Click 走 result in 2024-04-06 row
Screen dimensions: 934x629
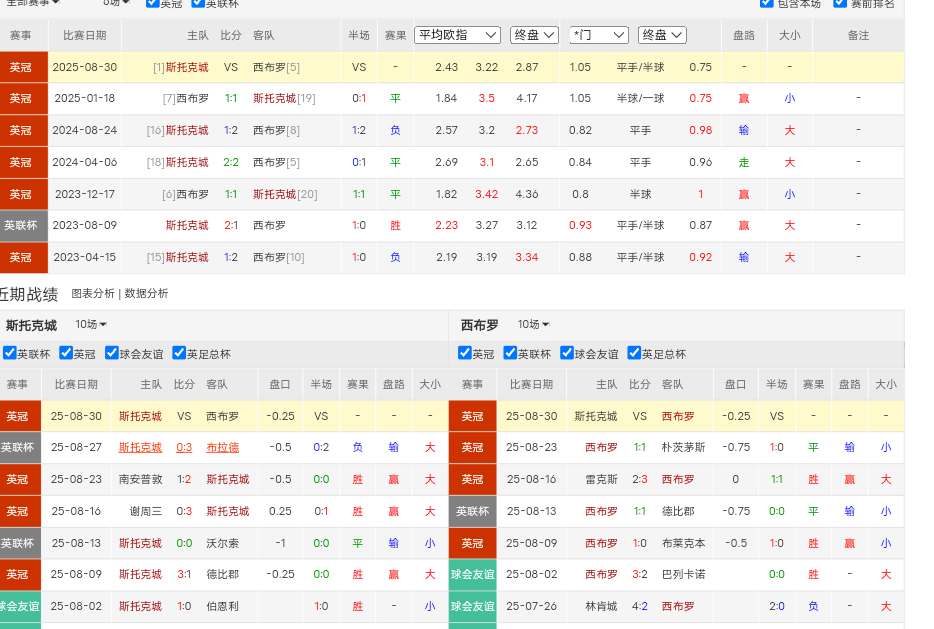tap(744, 162)
